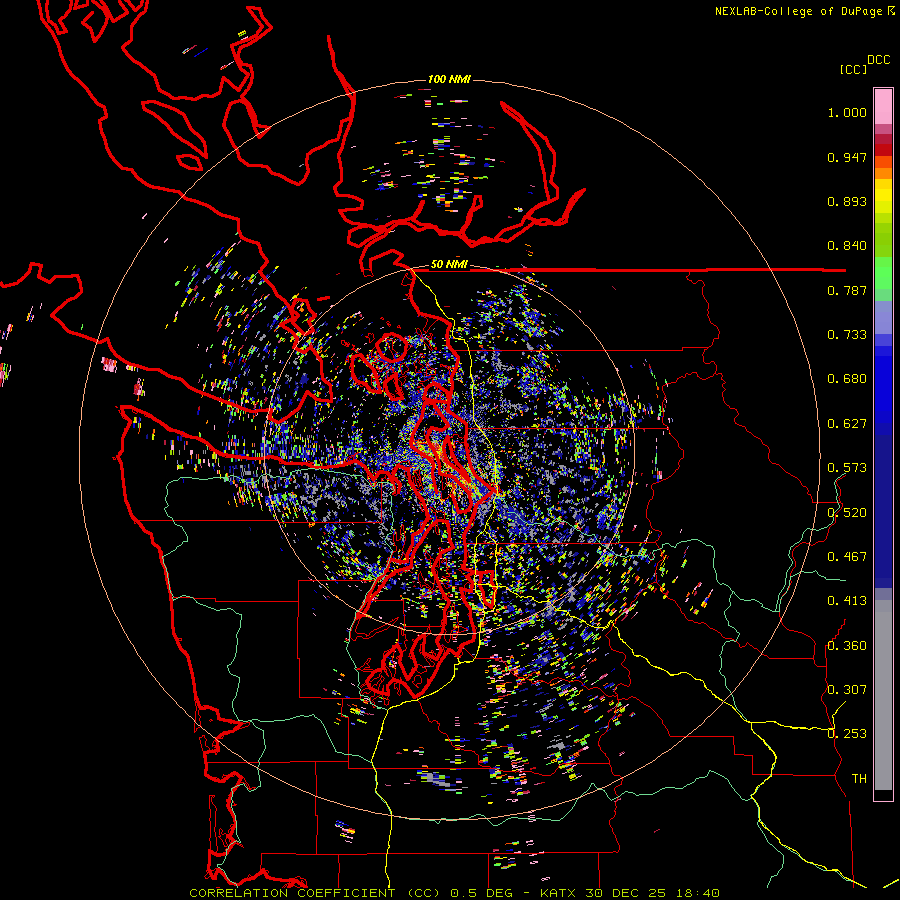Select the 0.733 scale value
Viewport: 900px width, 900px height.
847,335
